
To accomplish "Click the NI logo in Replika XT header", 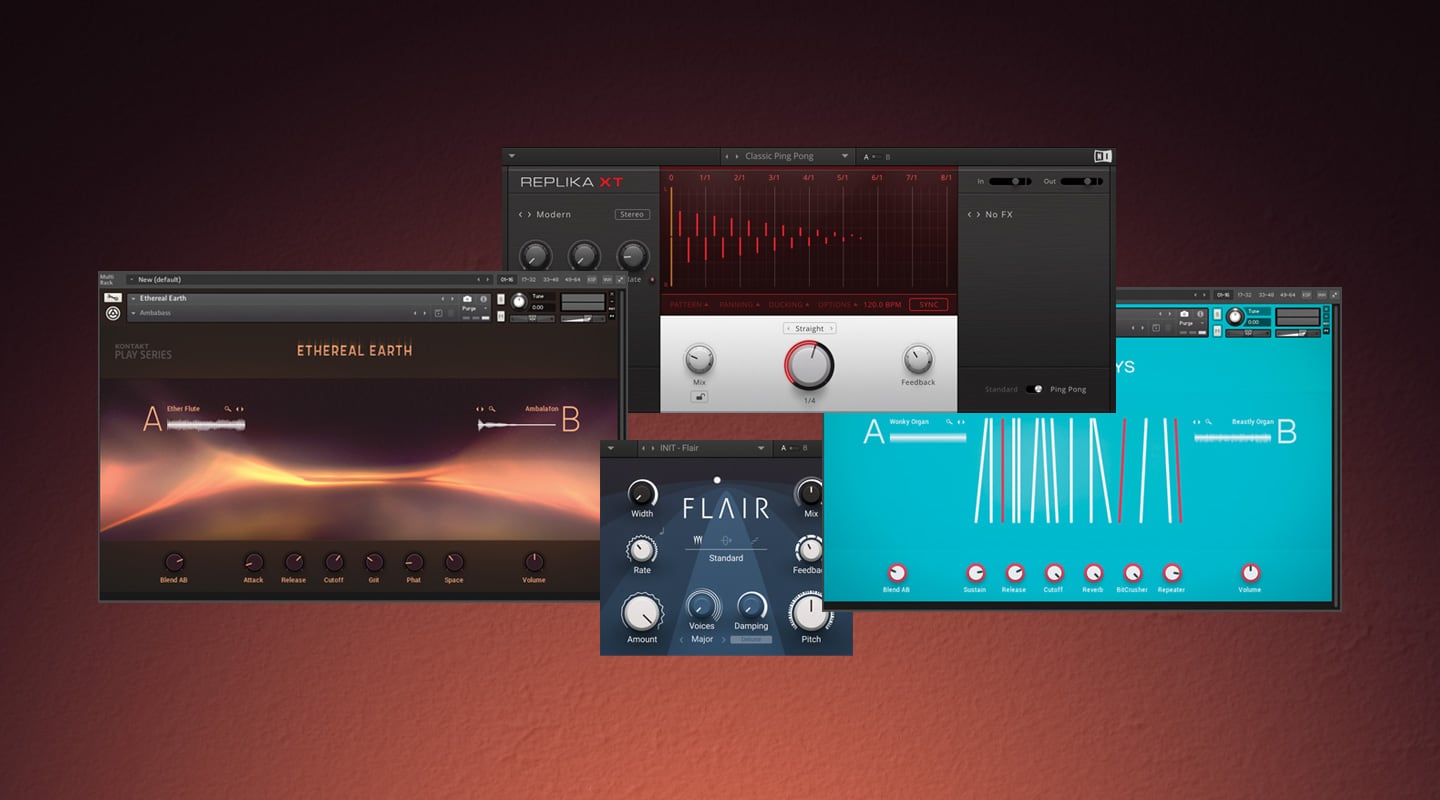I will click(x=1102, y=156).
